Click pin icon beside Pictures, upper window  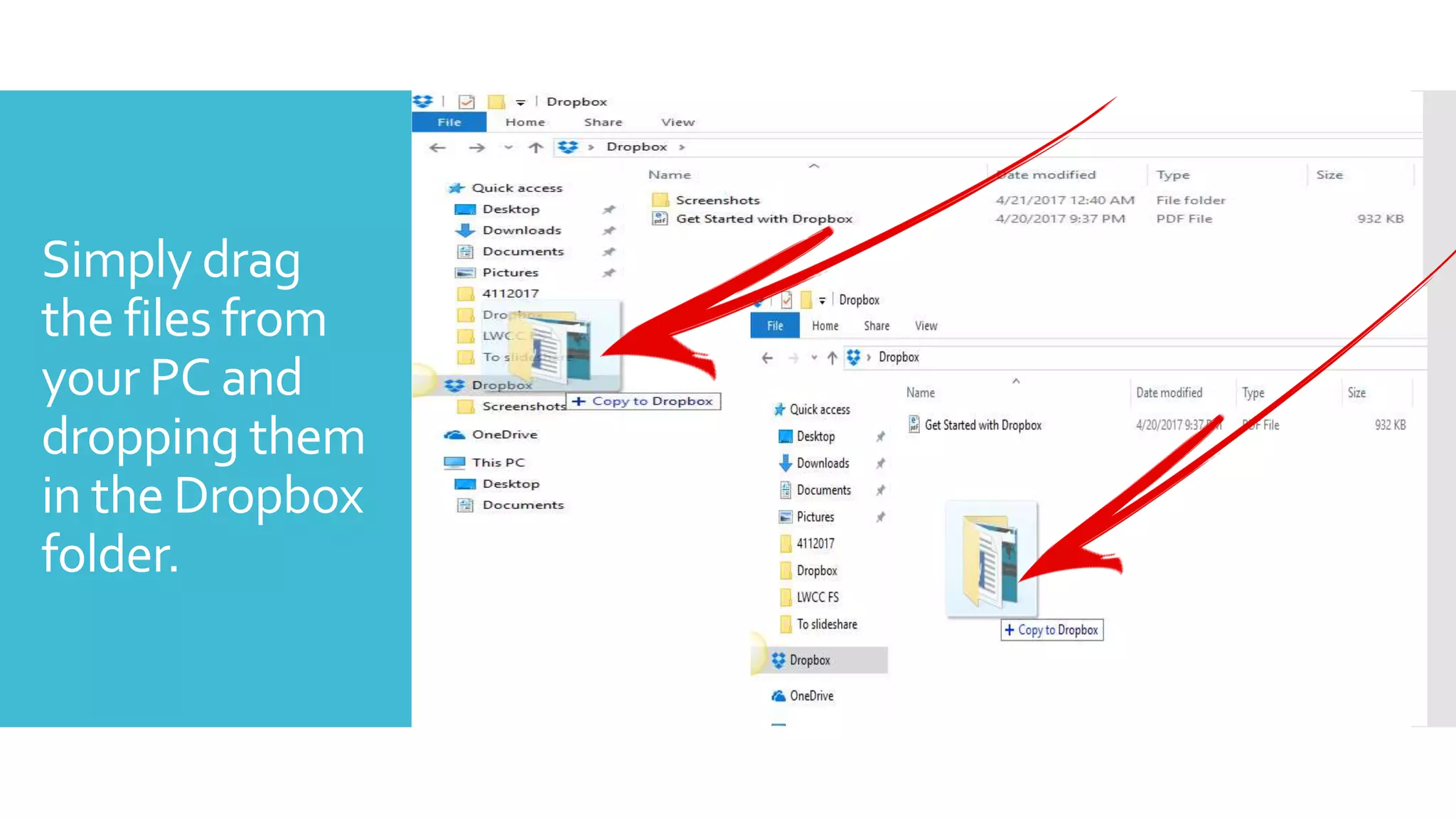[x=609, y=273]
